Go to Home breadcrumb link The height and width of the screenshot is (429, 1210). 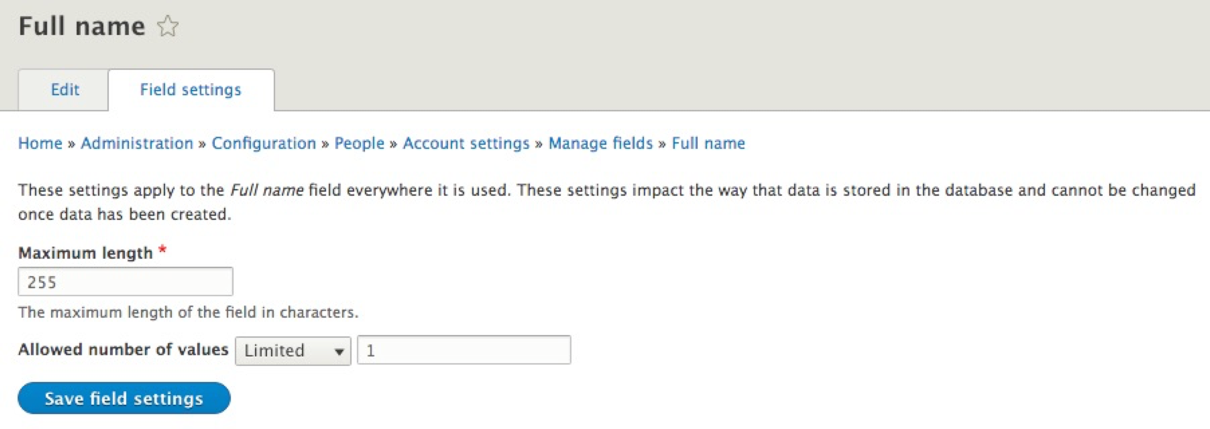[40, 143]
